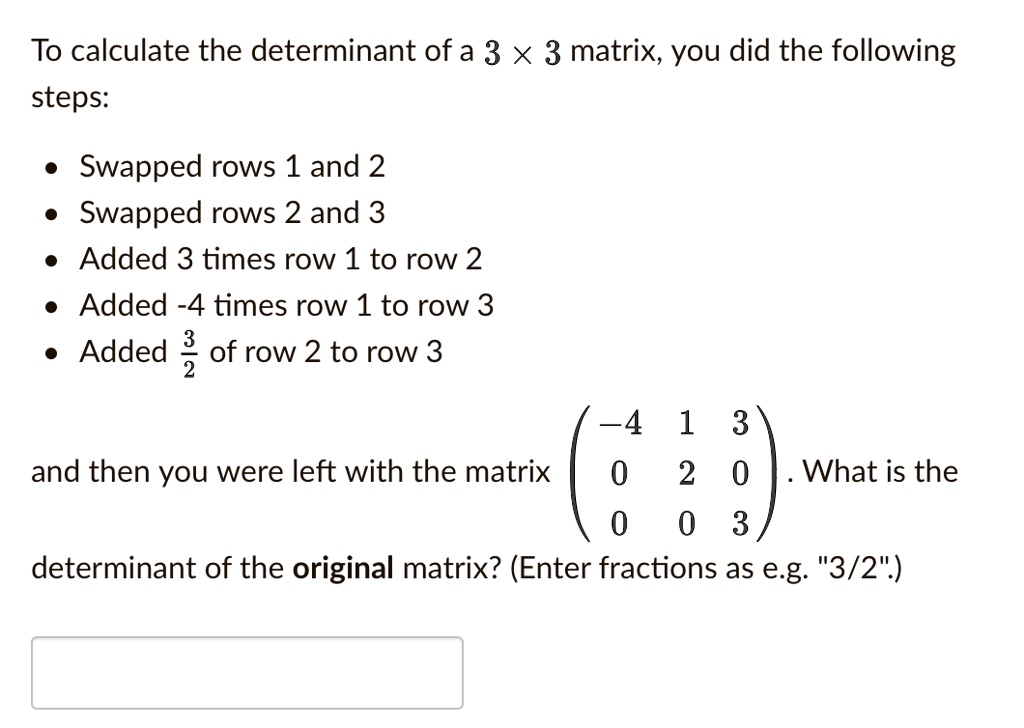The width and height of the screenshot is (1024, 728).
Task: Click the "Added -4 times row 1 to row 3" line
Action: point(286,306)
